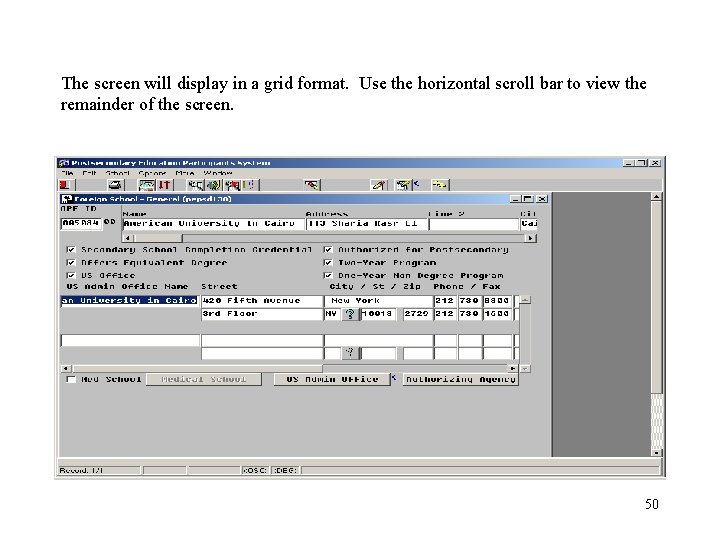Image resolution: width=720 pixels, height=540 pixels.
Task: Click the red exit door toolbar icon
Action: click(x=65, y=185)
